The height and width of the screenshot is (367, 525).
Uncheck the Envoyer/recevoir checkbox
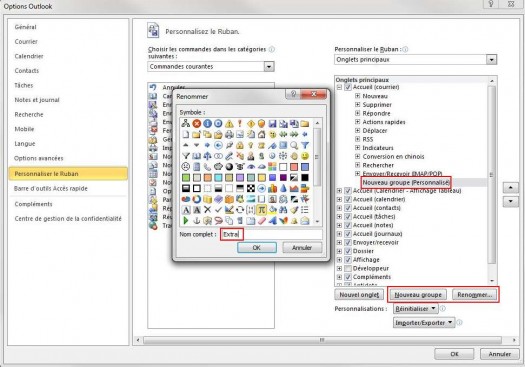pos(348,242)
